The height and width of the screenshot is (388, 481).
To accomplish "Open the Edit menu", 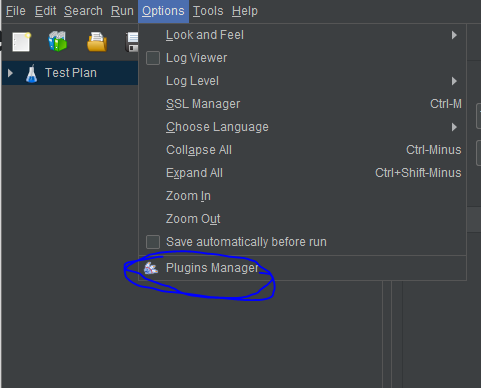I will tap(46, 11).
